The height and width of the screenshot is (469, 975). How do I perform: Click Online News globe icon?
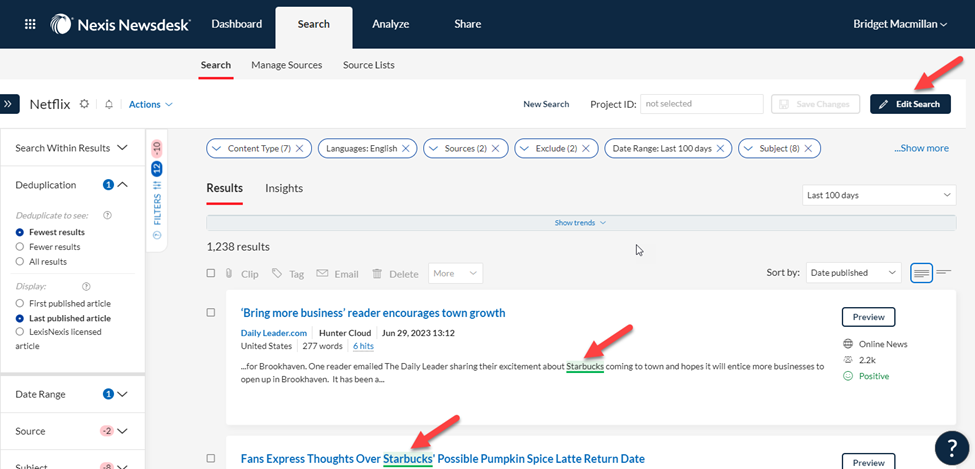[x=848, y=344]
